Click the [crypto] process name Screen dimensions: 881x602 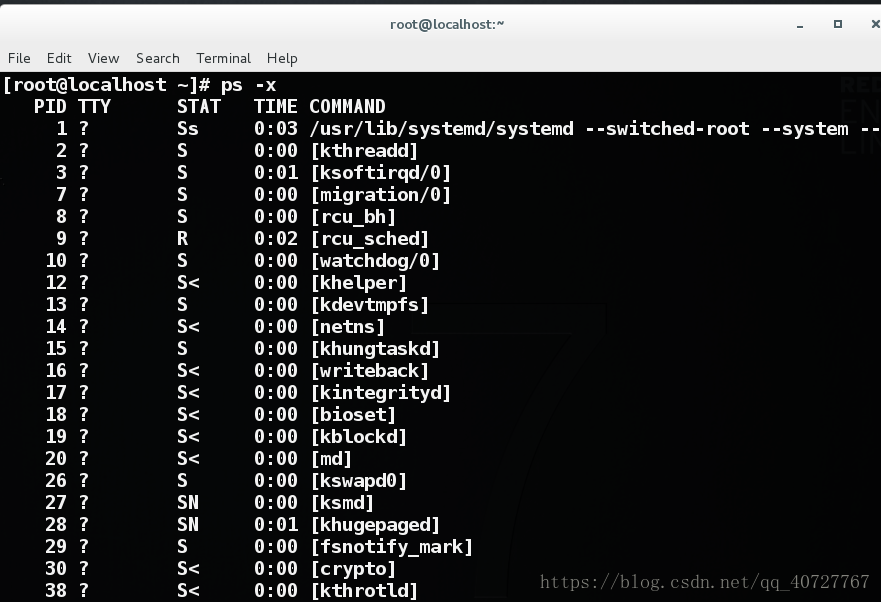[x=353, y=568]
